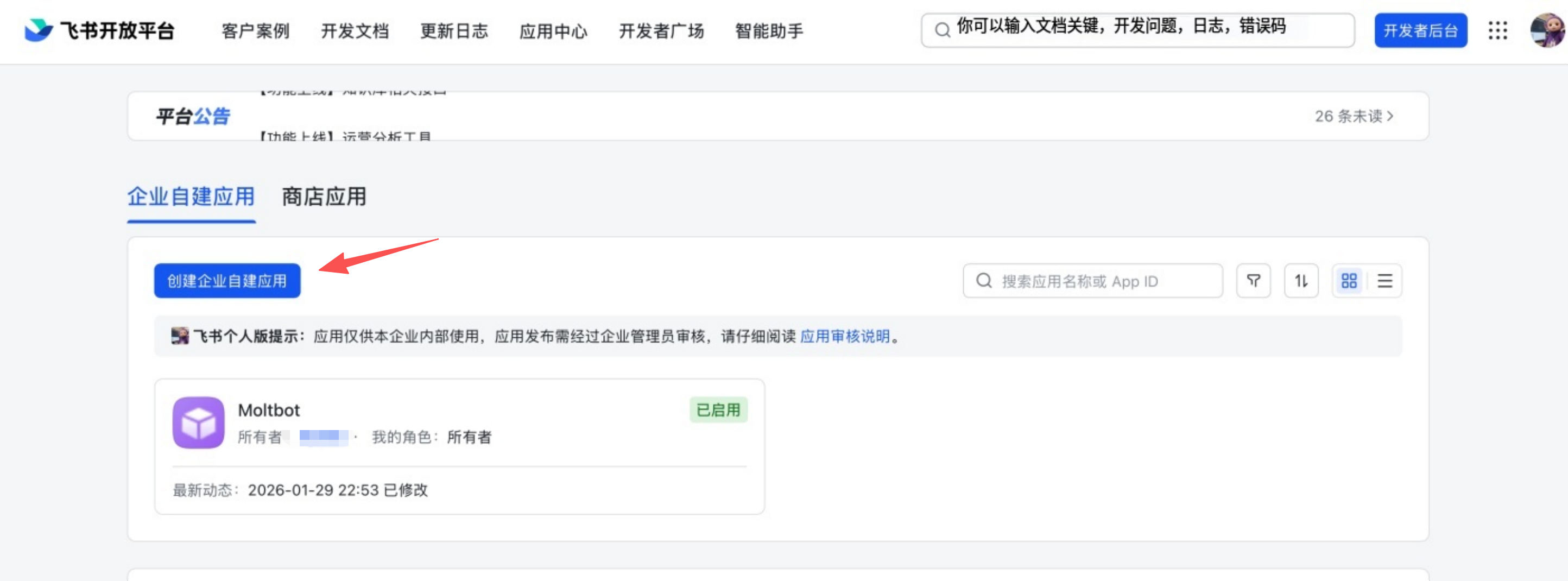Image resolution: width=1568 pixels, height=581 pixels.
Task: Open the 开发文档 menu item
Action: [356, 31]
